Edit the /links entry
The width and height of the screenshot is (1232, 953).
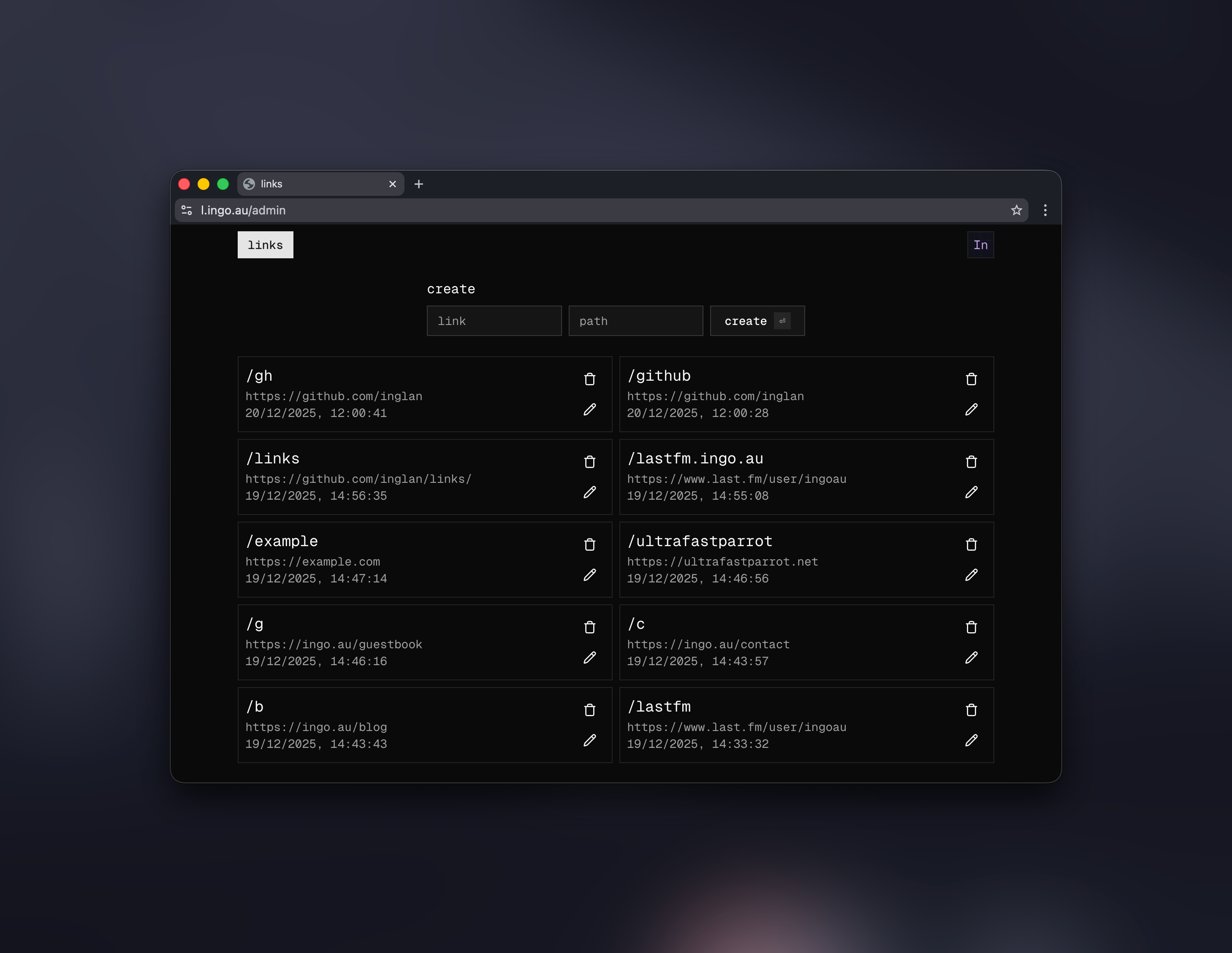coord(589,492)
